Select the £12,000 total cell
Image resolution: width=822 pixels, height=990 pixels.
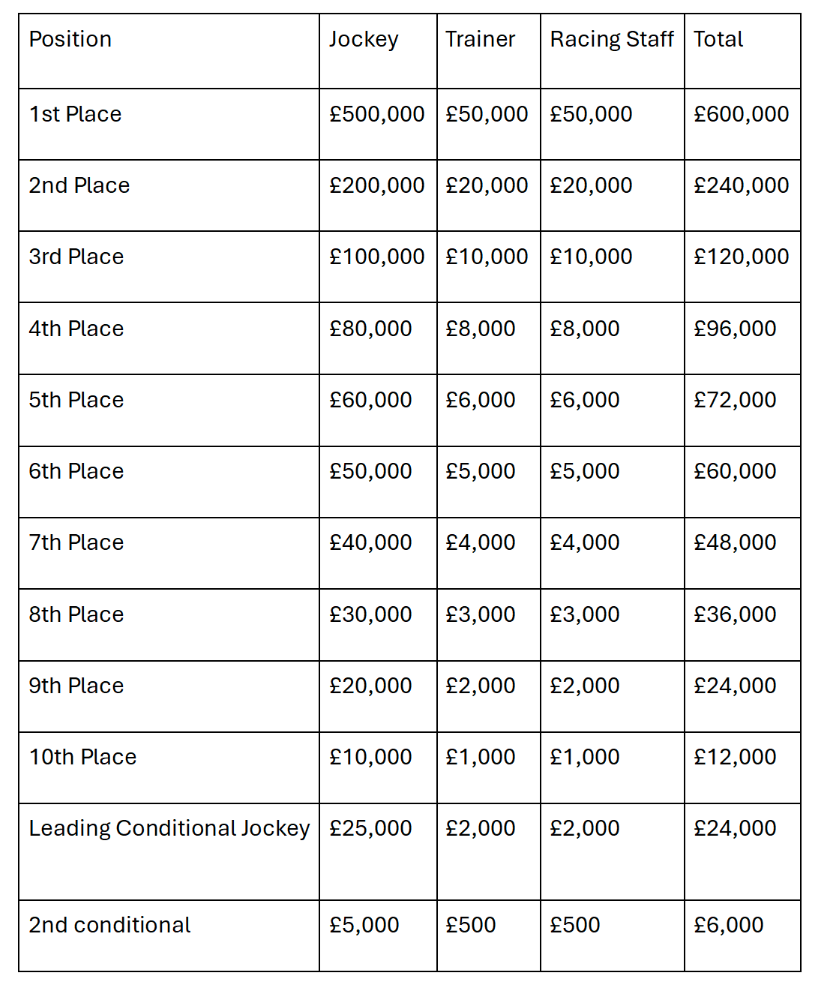coord(742,768)
